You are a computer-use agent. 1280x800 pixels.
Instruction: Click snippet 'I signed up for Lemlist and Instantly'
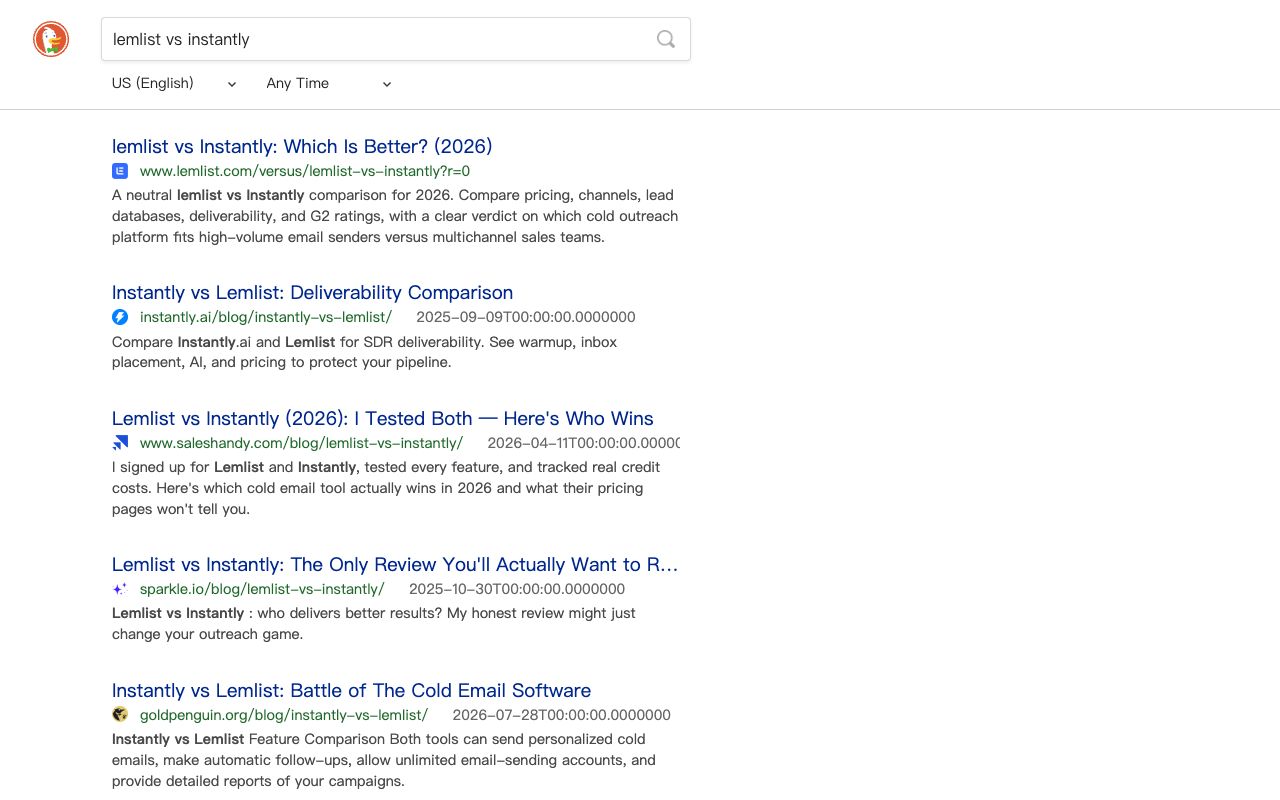pyautogui.click(x=386, y=488)
